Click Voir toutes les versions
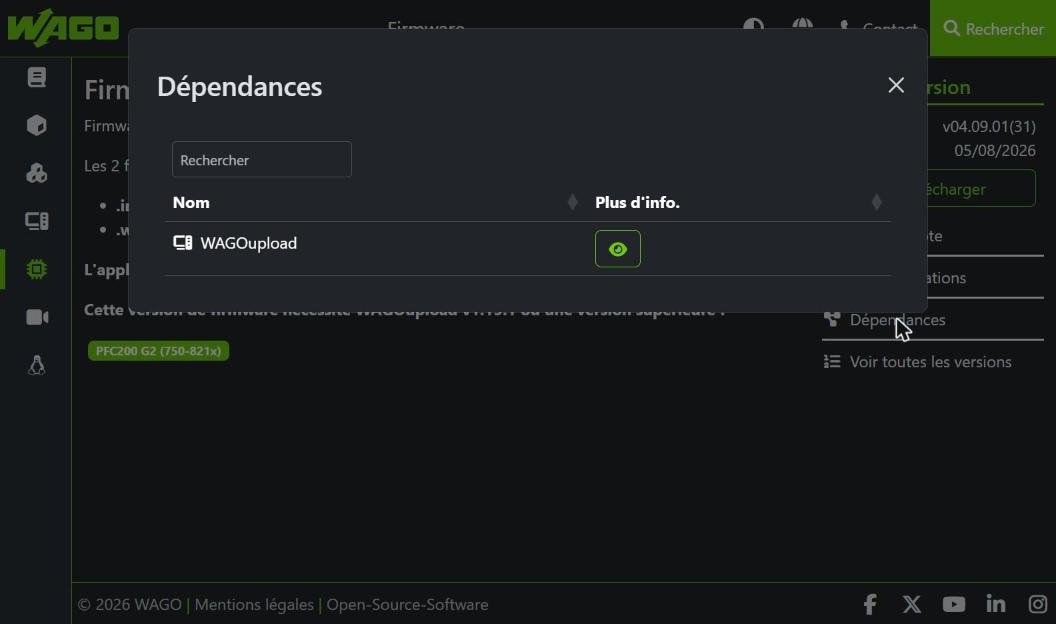This screenshot has width=1056, height=624. point(930,361)
